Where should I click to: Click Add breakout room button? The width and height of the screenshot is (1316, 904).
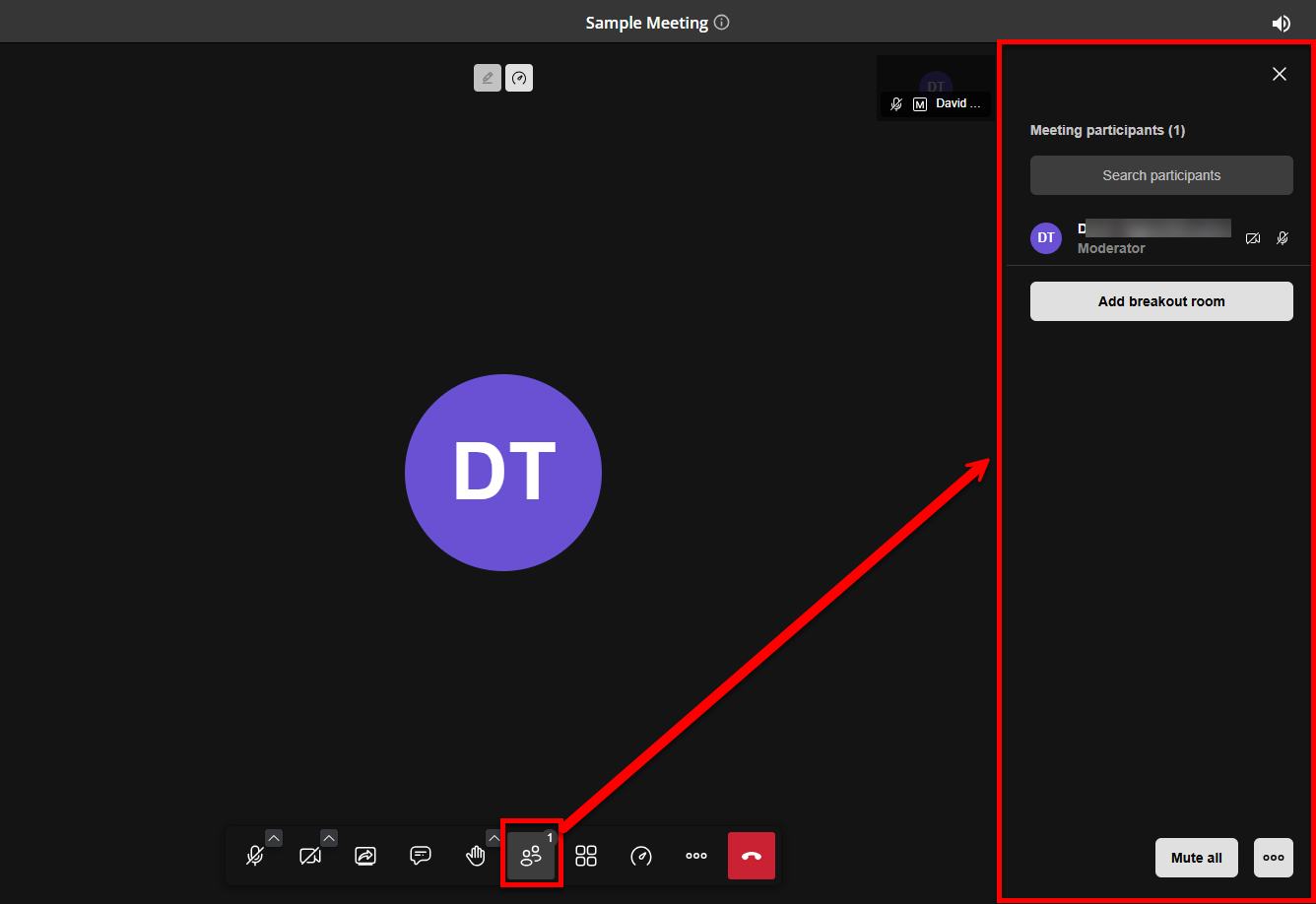point(1161,301)
